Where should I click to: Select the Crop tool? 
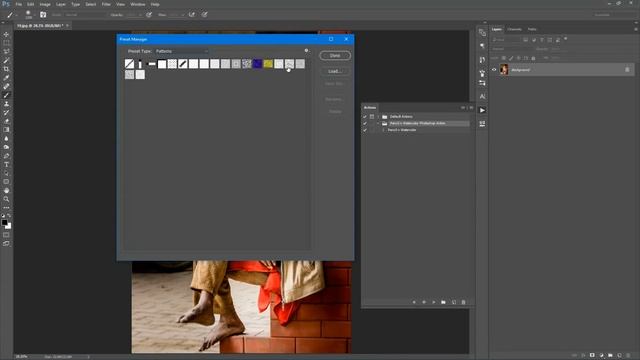(x=6, y=69)
